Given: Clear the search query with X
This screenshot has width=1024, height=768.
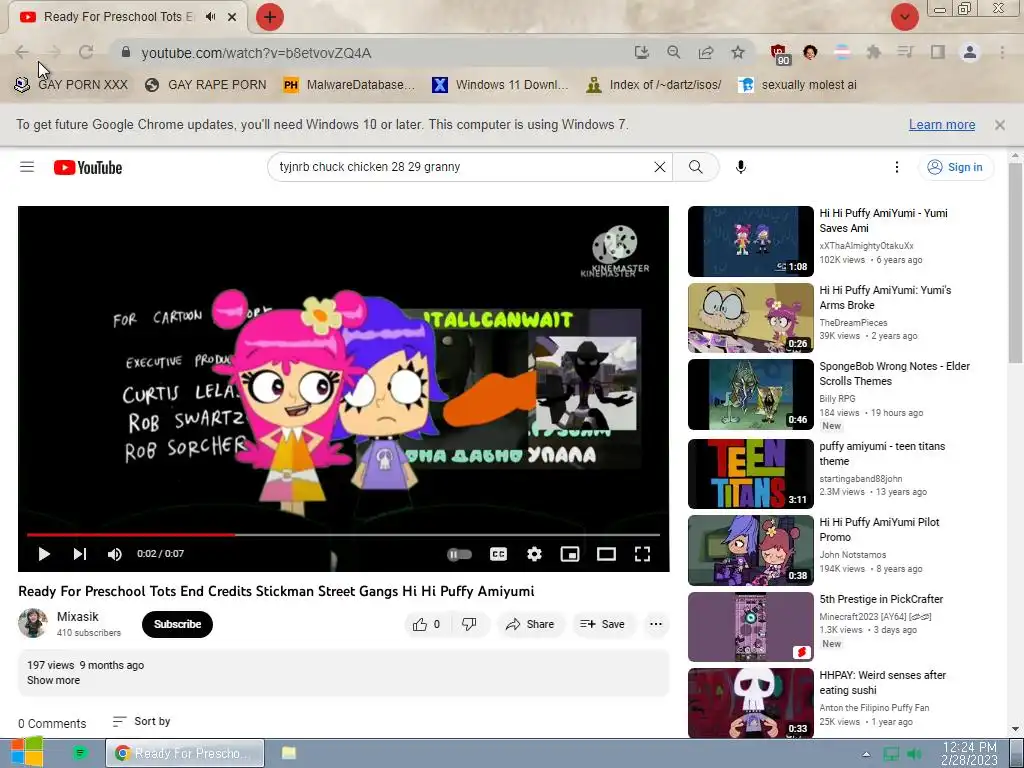Looking at the screenshot, I should click(660, 167).
